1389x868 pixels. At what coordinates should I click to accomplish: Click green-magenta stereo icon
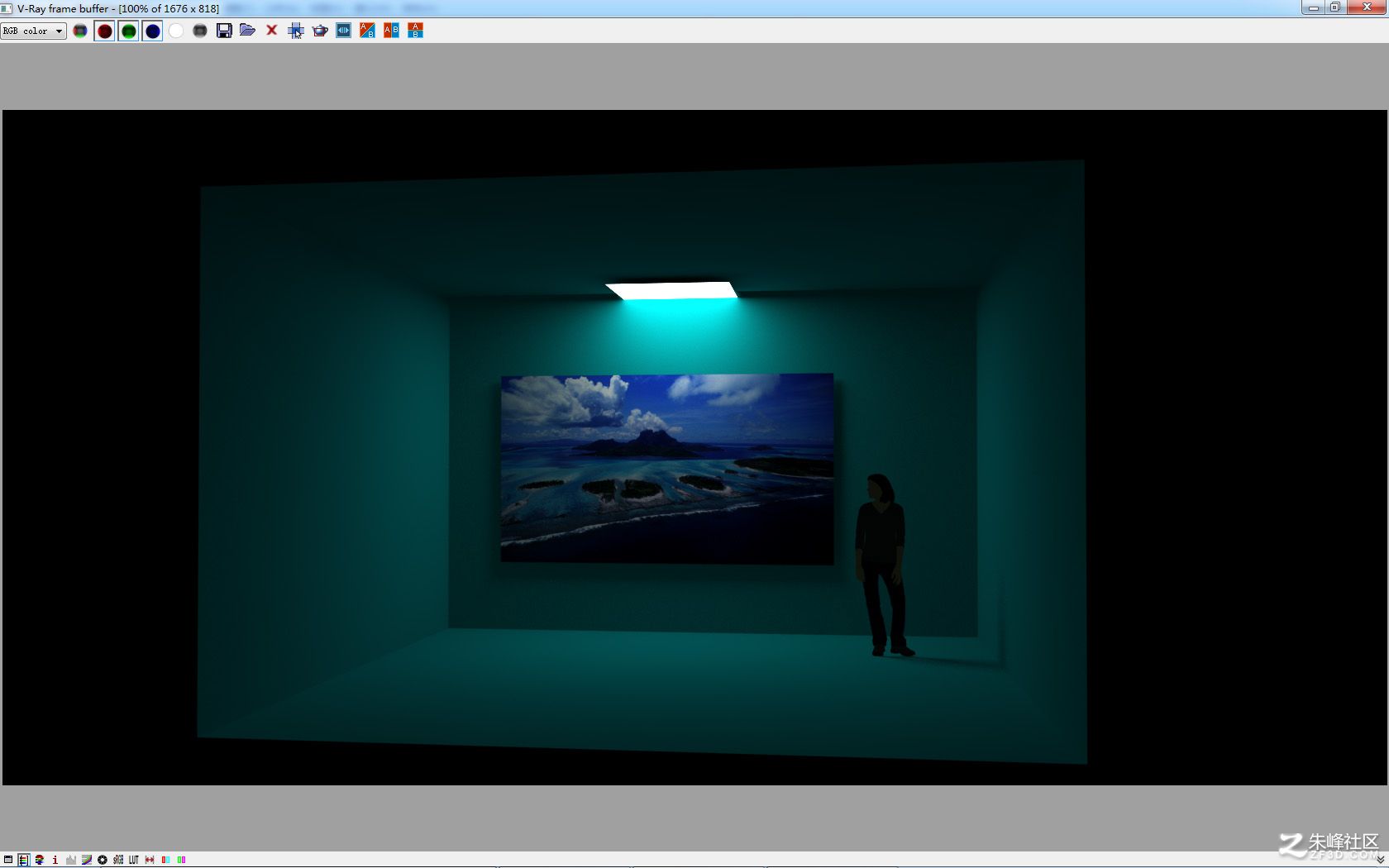click(181, 860)
